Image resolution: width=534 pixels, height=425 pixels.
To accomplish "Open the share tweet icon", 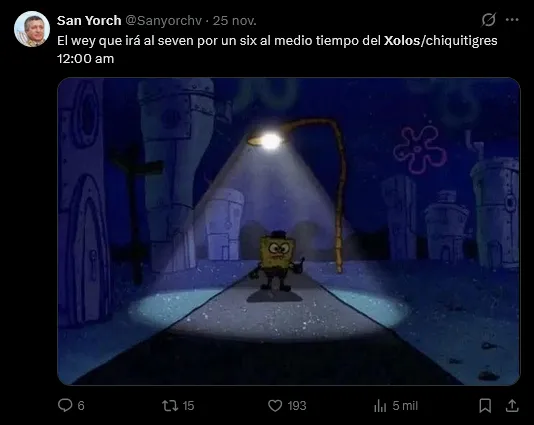I will click(x=512, y=406).
